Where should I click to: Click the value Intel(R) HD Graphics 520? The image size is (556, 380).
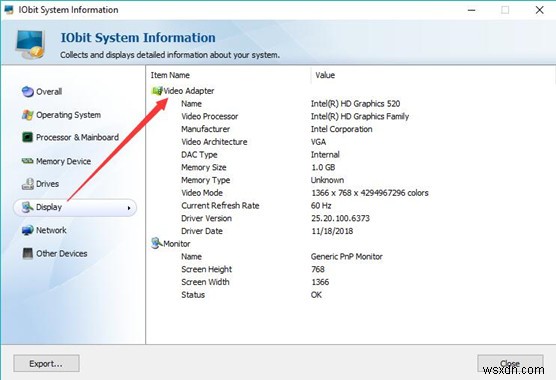(355, 104)
